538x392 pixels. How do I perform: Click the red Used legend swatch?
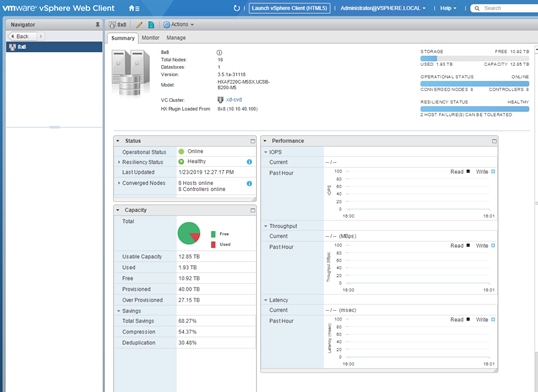pos(213,245)
